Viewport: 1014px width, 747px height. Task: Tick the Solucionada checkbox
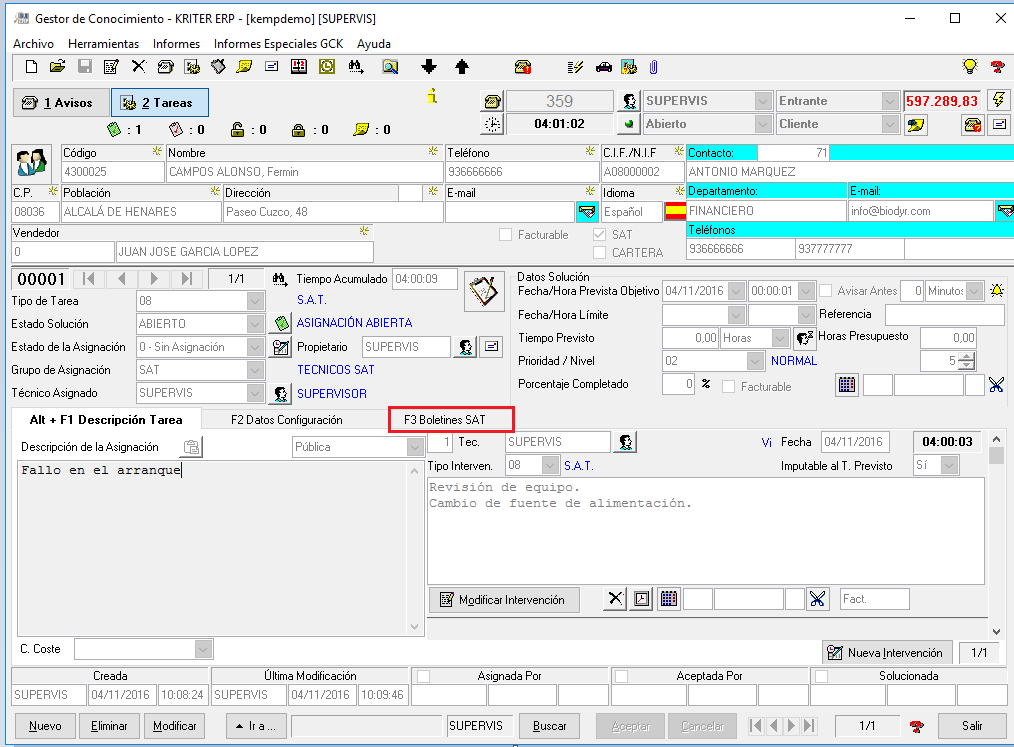coord(821,677)
